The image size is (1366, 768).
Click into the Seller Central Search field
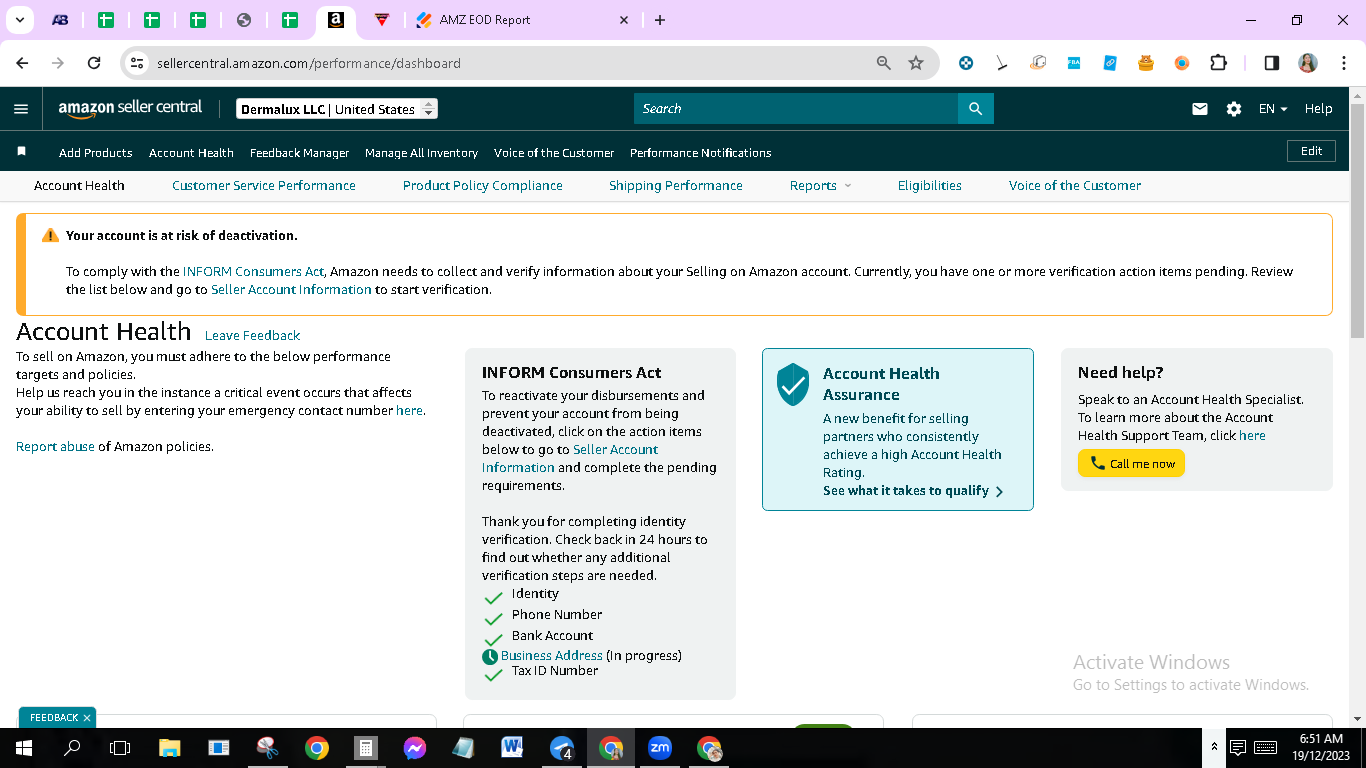click(796, 109)
